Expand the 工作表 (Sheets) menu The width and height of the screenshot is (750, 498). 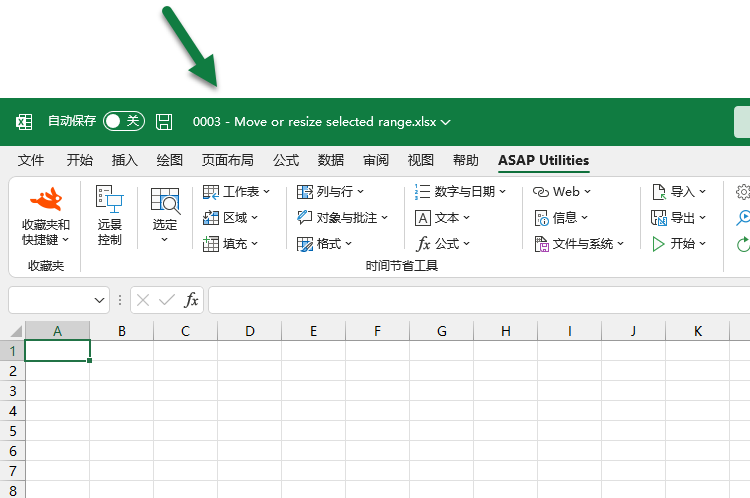pos(236,192)
